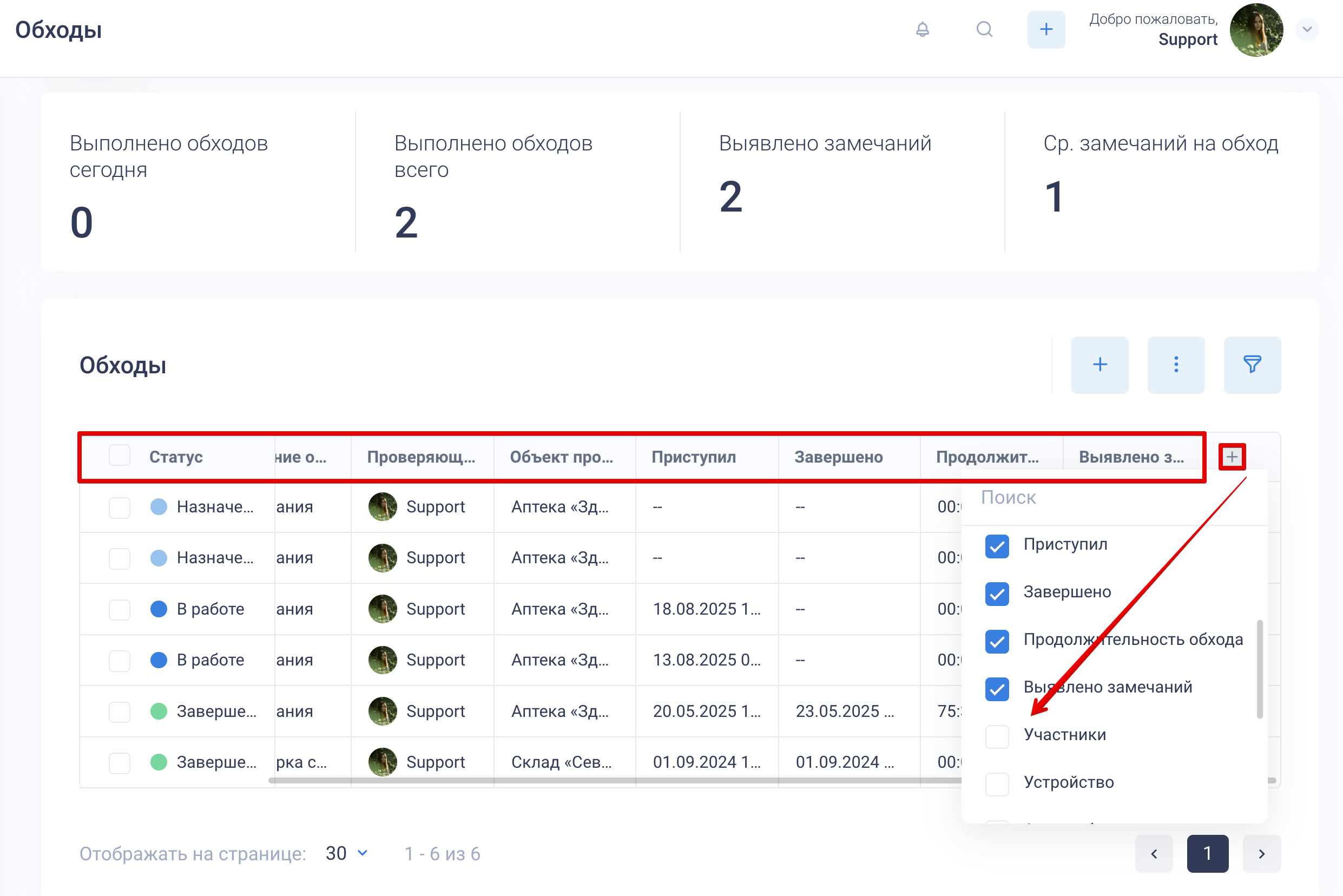Toggle the select-all header checkbox
The height and width of the screenshot is (896, 1343).
click(x=120, y=456)
